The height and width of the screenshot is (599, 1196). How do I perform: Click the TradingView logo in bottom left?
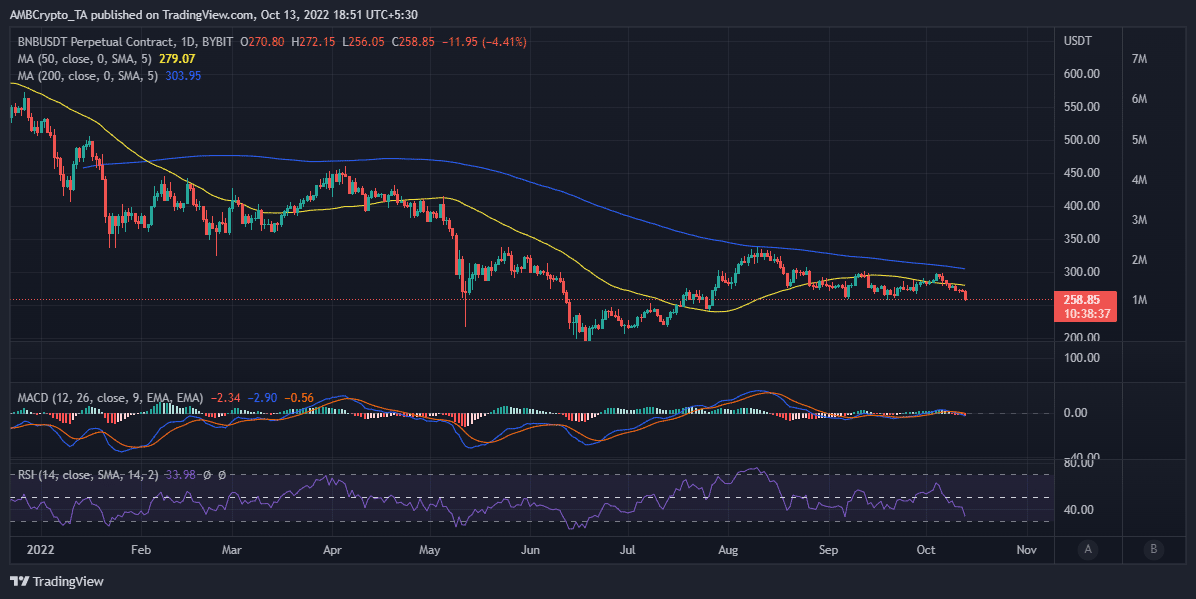click(55, 581)
